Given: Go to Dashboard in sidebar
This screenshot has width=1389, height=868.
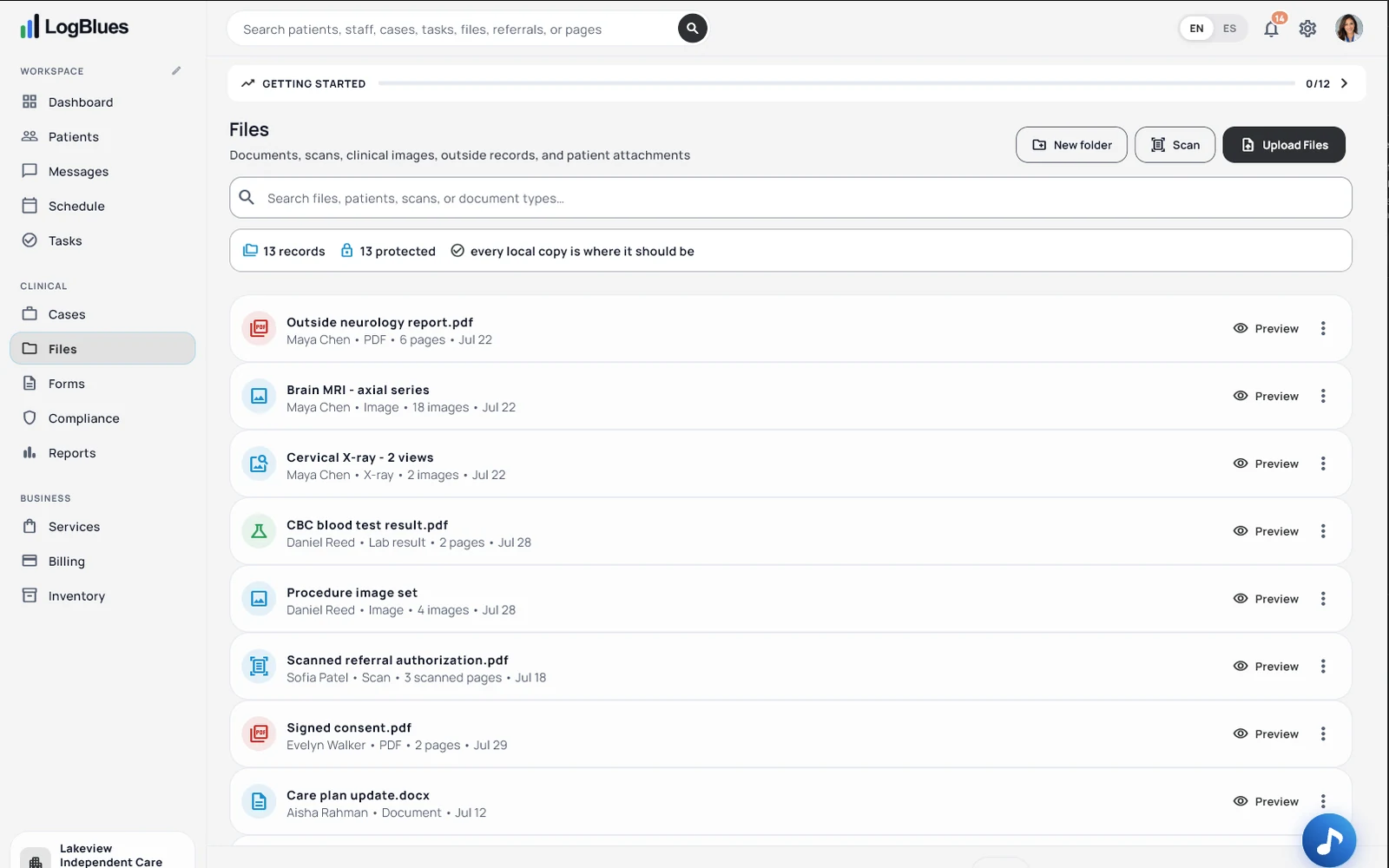Looking at the screenshot, I should [102, 102].
